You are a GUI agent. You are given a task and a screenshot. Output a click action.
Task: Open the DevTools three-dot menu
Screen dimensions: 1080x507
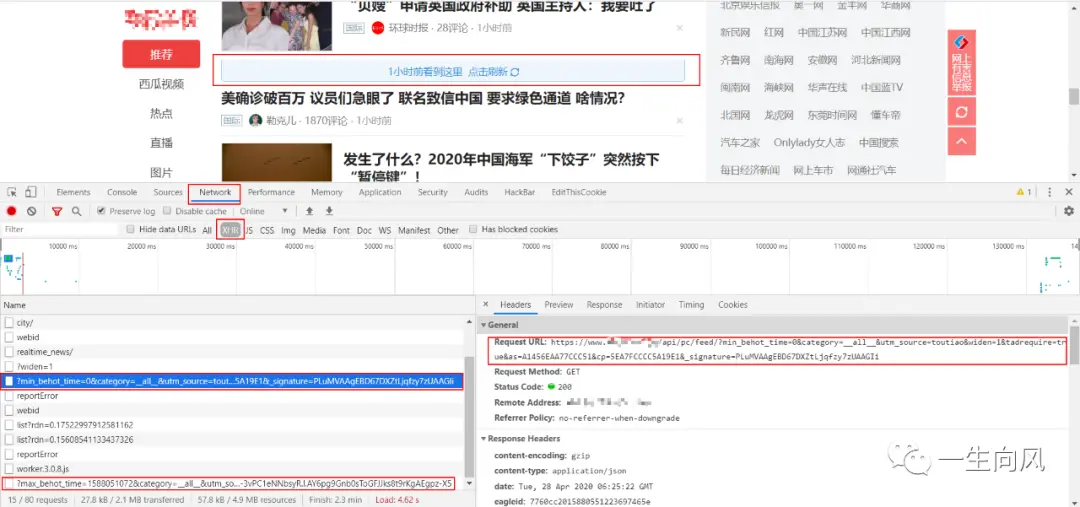click(1050, 192)
